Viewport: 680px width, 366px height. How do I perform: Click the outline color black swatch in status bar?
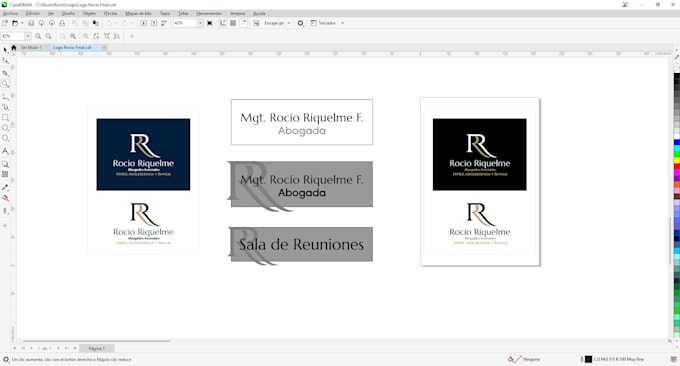[x=588, y=359]
